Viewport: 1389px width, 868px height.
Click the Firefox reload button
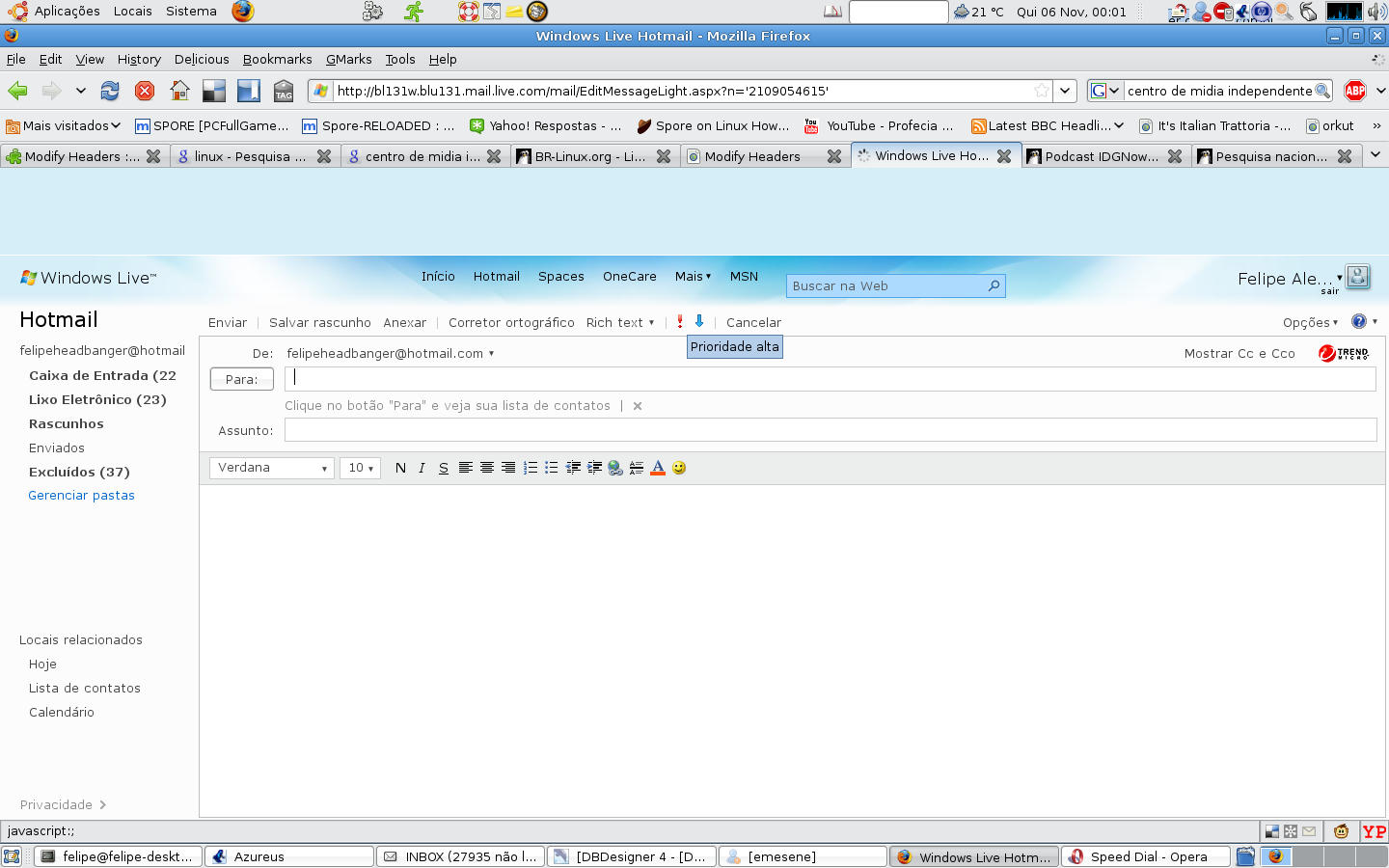pos(110,91)
